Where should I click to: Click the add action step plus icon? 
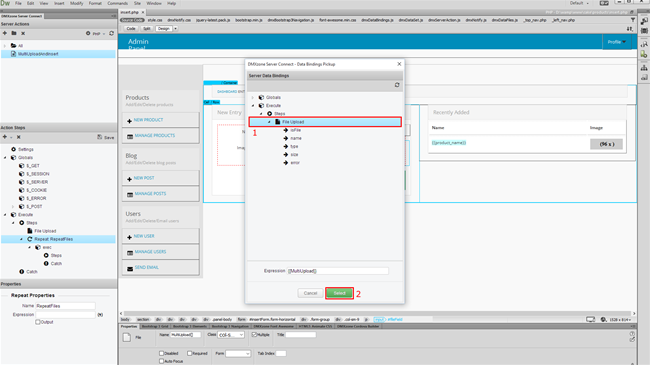(5, 137)
